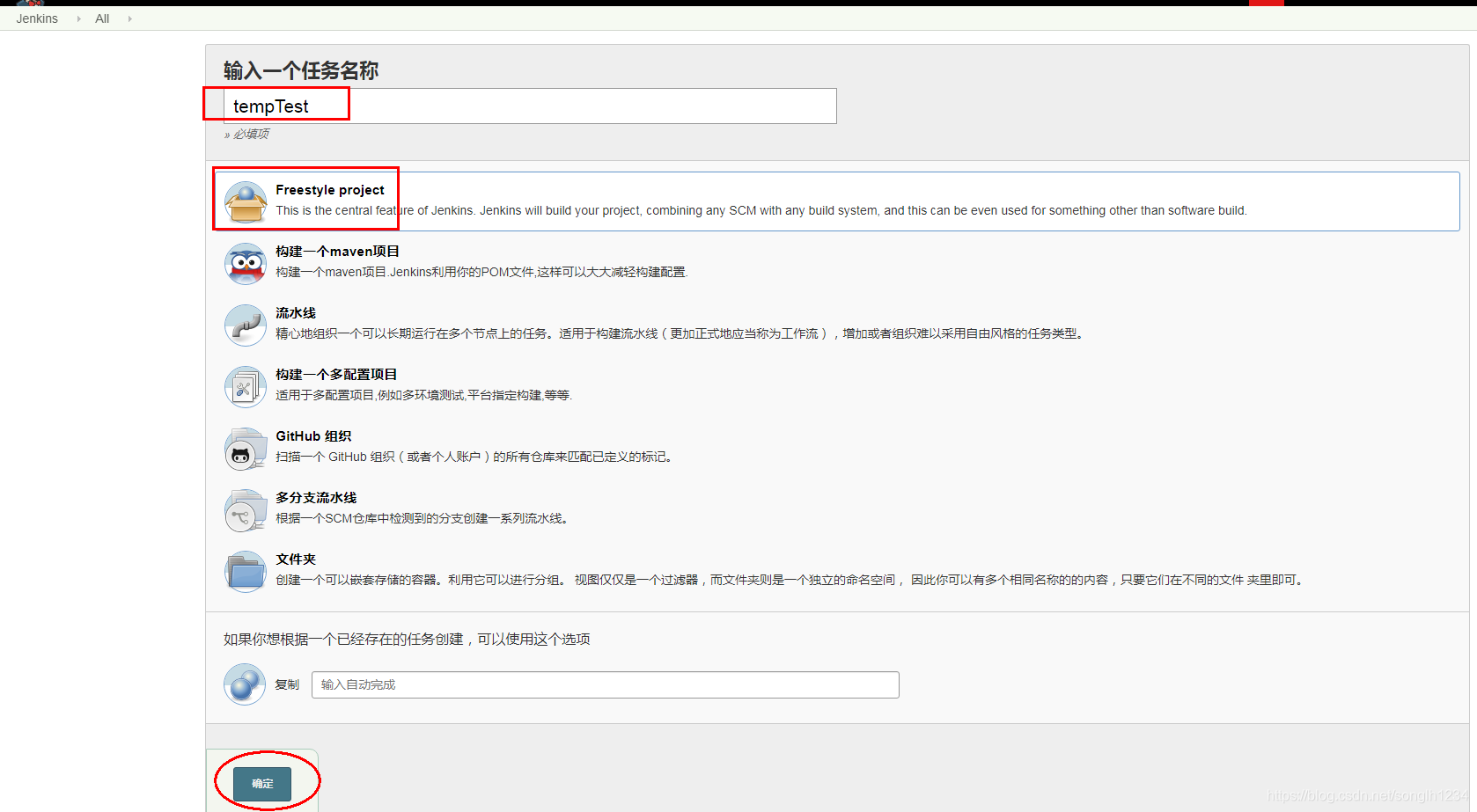Click the 复制 label
The image size is (1477, 812).
click(287, 684)
